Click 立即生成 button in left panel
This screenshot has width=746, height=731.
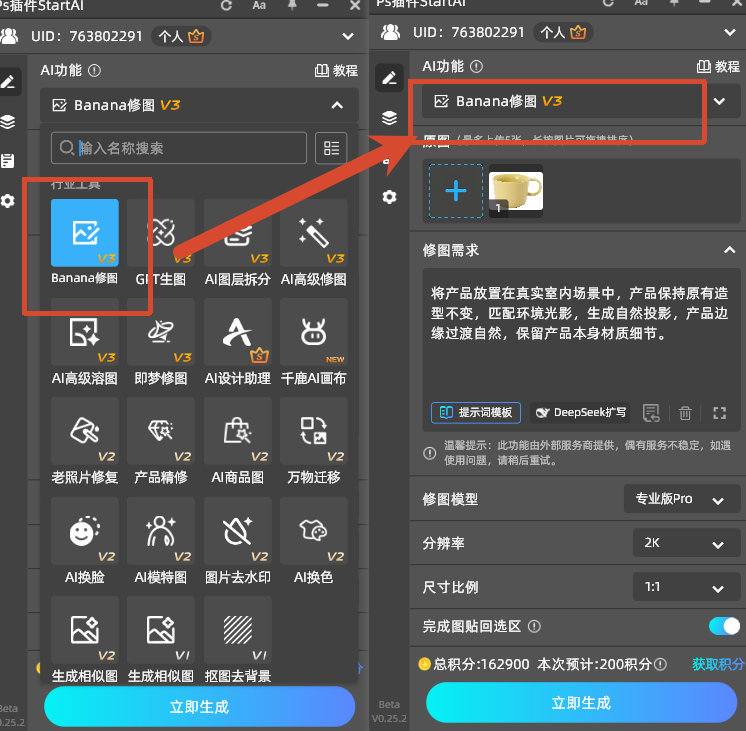click(x=199, y=706)
